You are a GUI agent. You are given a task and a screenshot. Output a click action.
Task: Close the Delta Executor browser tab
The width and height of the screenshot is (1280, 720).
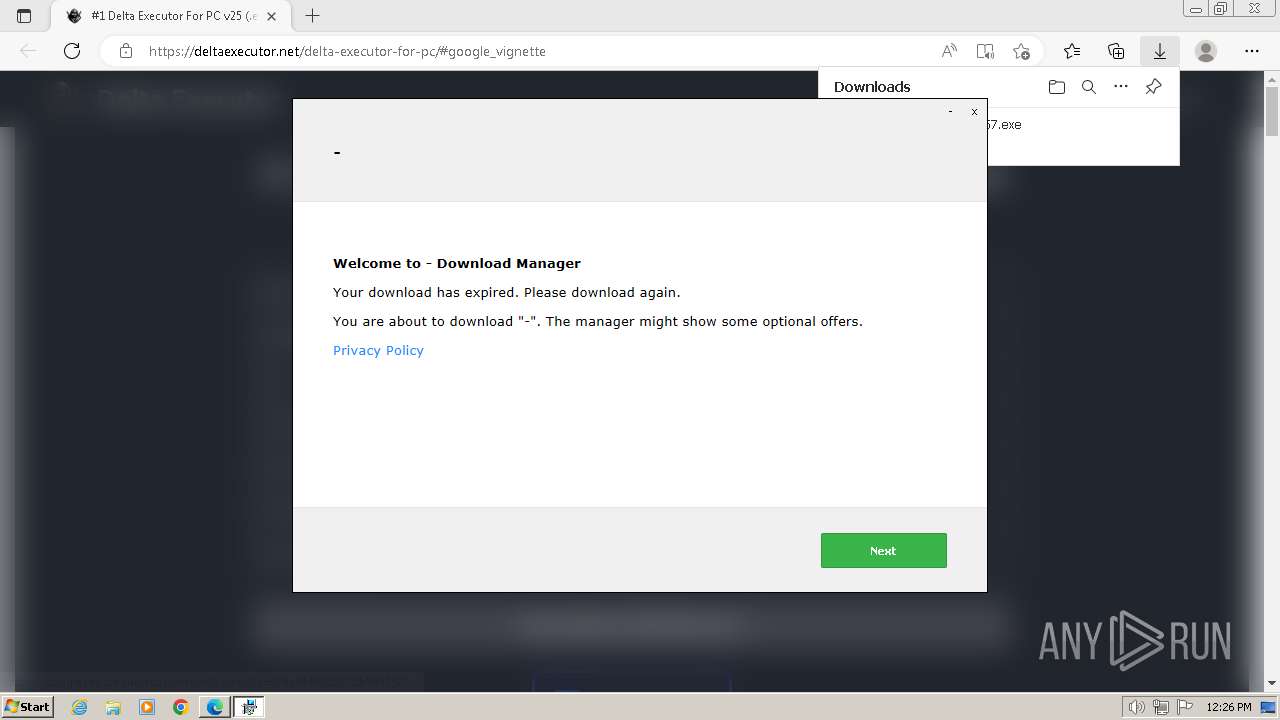pyautogui.click(x=271, y=16)
